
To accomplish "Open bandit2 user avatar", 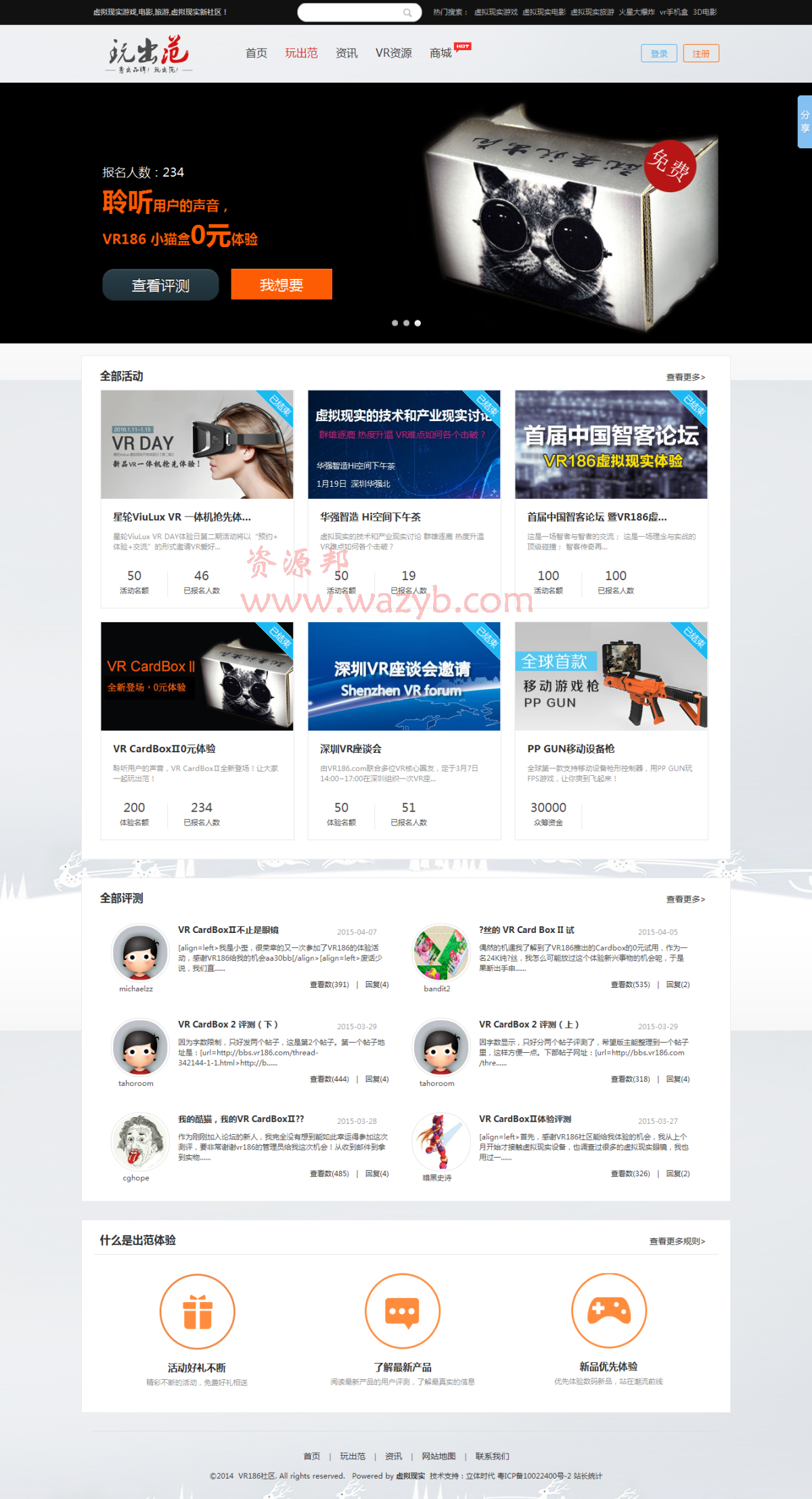I will click(441, 953).
